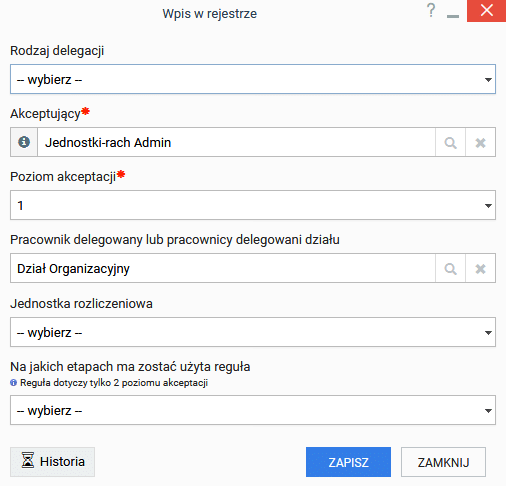Open the help question mark icon
This screenshot has height=491, width=506.
pyautogui.click(x=431, y=10)
